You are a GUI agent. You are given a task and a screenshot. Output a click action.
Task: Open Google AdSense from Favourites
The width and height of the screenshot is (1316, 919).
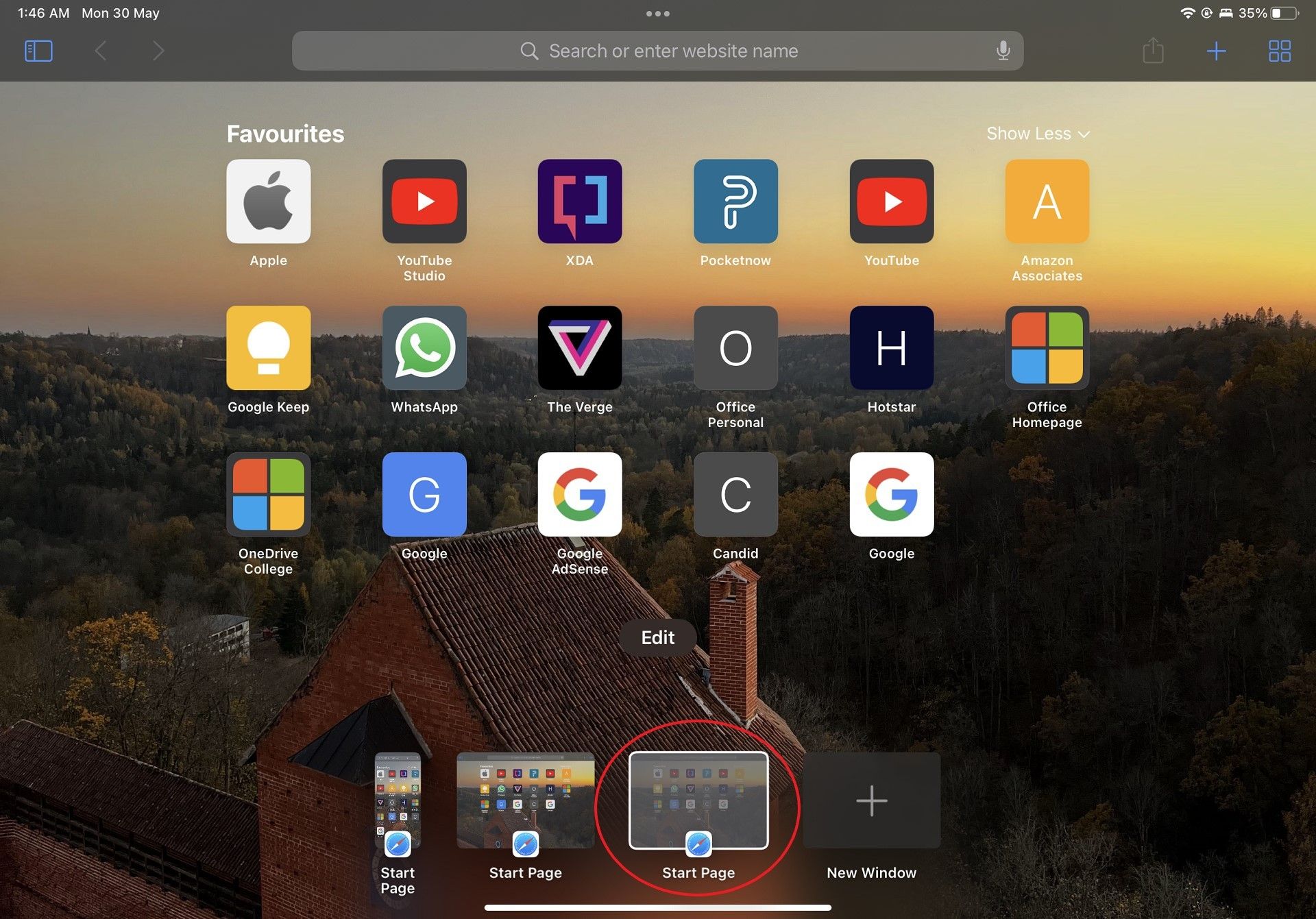[580, 494]
